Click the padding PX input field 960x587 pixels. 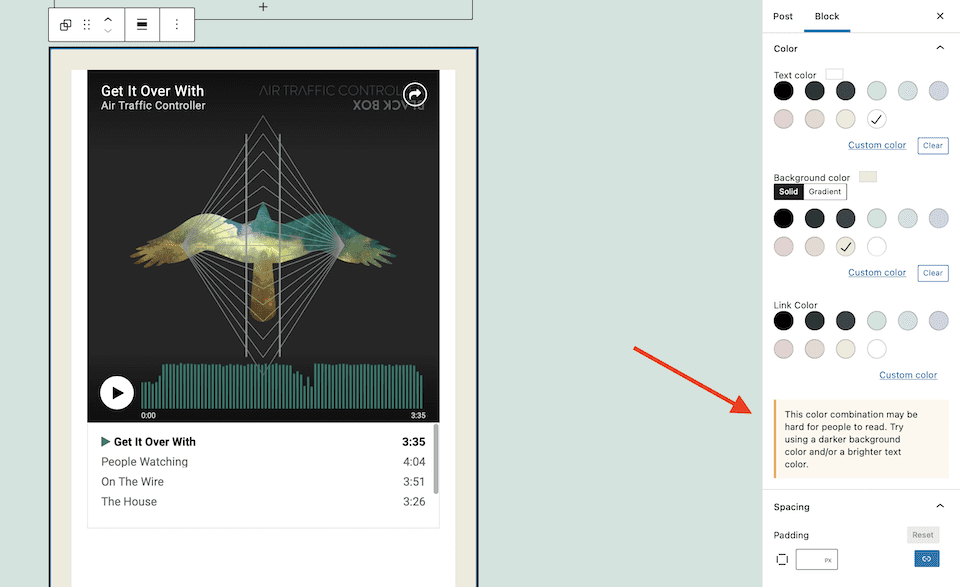pos(817,559)
